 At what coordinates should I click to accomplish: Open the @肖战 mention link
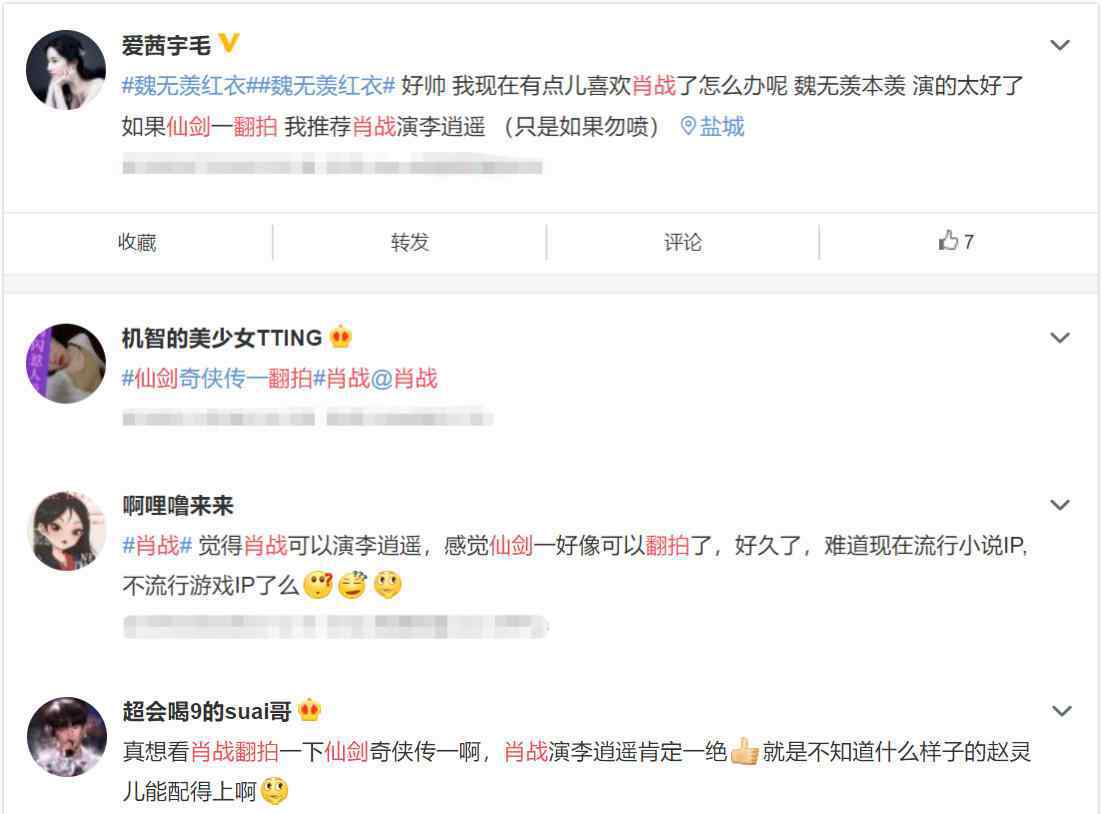(x=403, y=378)
